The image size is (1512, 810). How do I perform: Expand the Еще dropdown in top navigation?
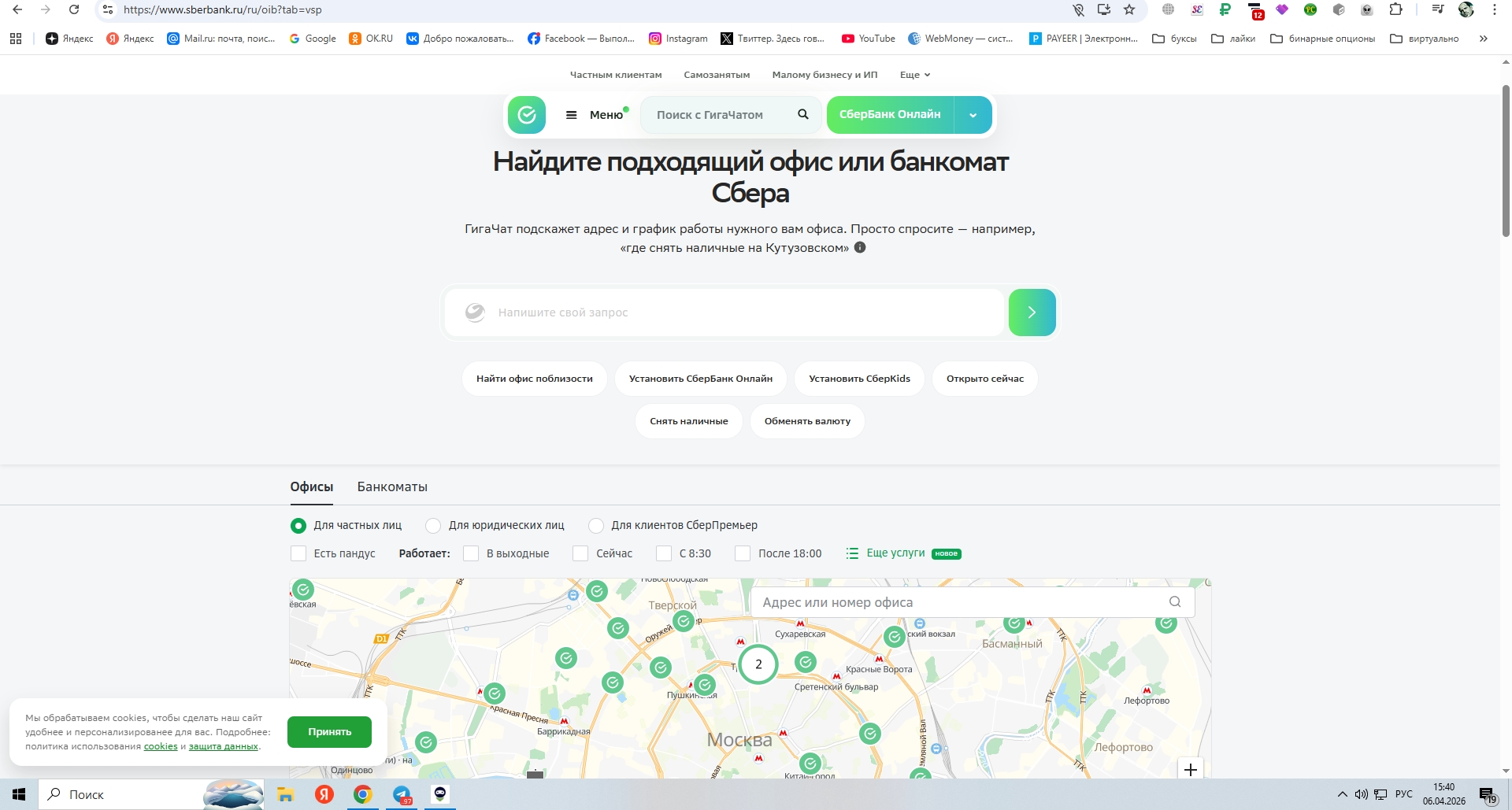click(x=915, y=75)
